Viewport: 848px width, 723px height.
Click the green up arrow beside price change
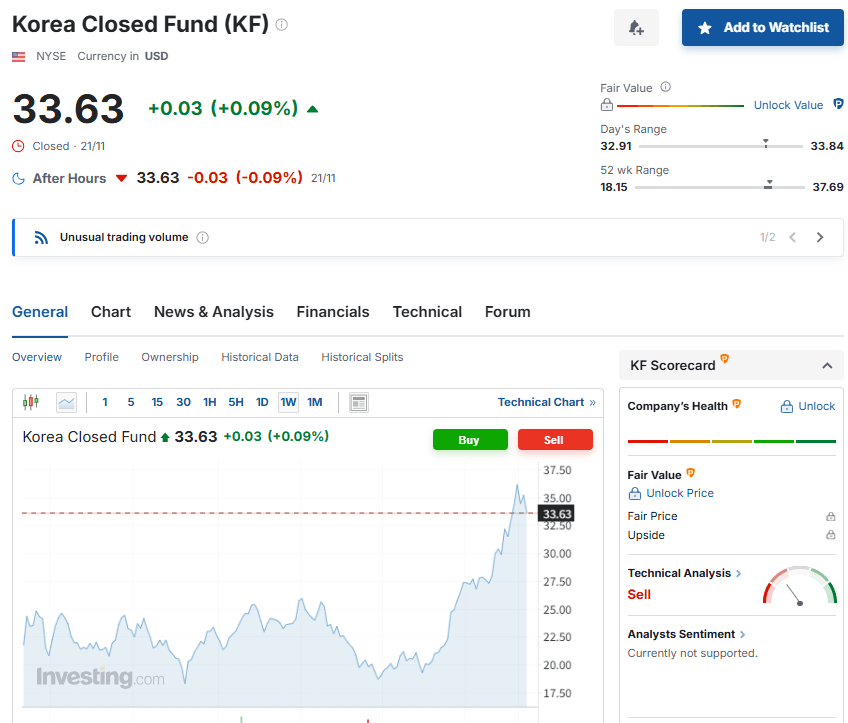click(312, 109)
